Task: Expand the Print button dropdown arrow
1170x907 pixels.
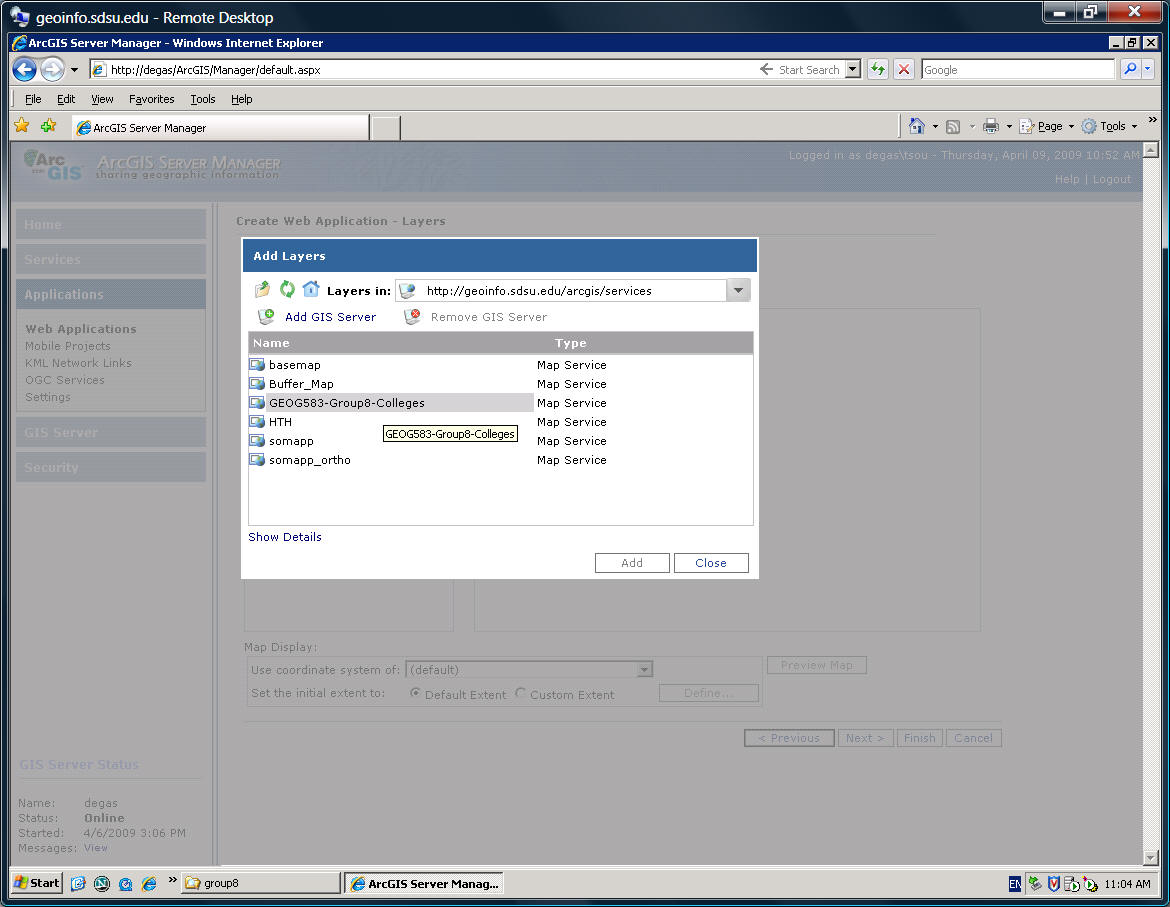Action: (x=1009, y=127)
